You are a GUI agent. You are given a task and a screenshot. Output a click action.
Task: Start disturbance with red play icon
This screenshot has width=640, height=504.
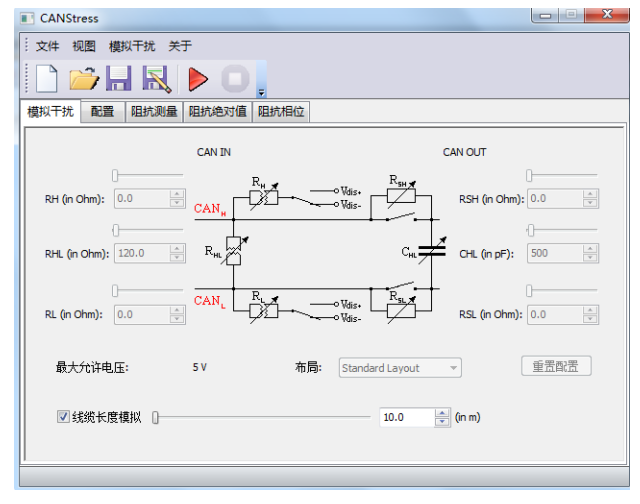point(198,79)
